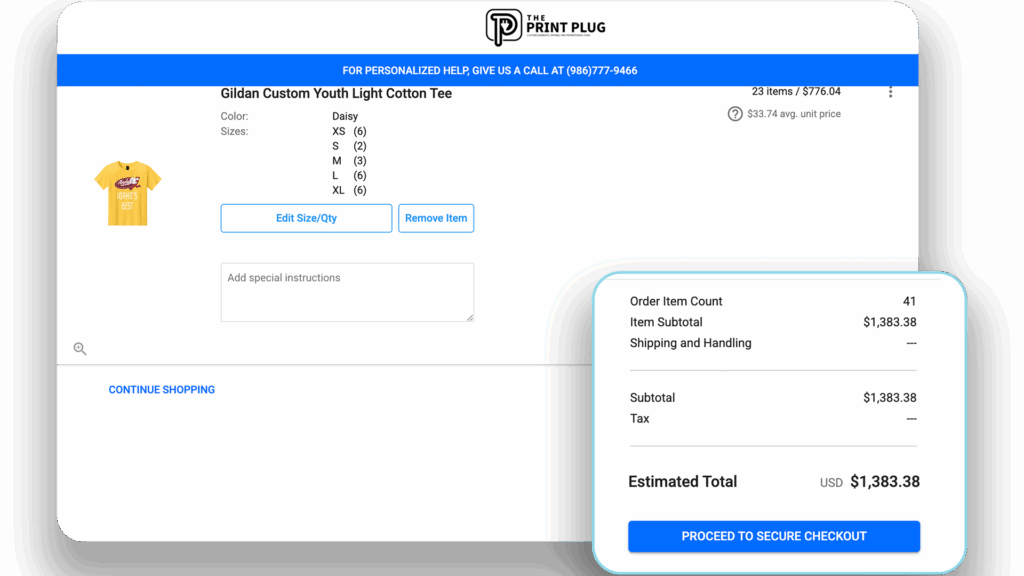Viewport: 1024px width, 576px height.
Task: Click the Edit Size/Qty button
Action: point(306,218)
